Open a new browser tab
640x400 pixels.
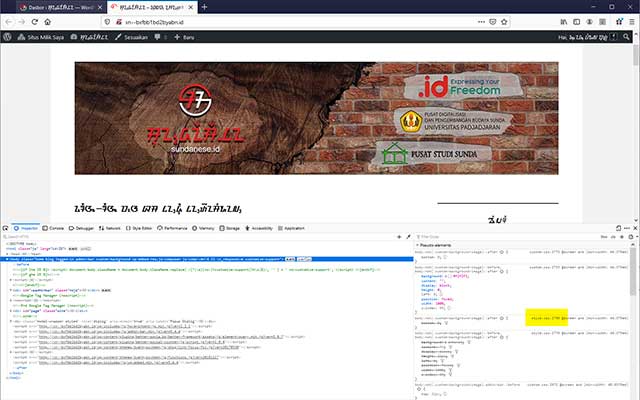tap(204, 7)
